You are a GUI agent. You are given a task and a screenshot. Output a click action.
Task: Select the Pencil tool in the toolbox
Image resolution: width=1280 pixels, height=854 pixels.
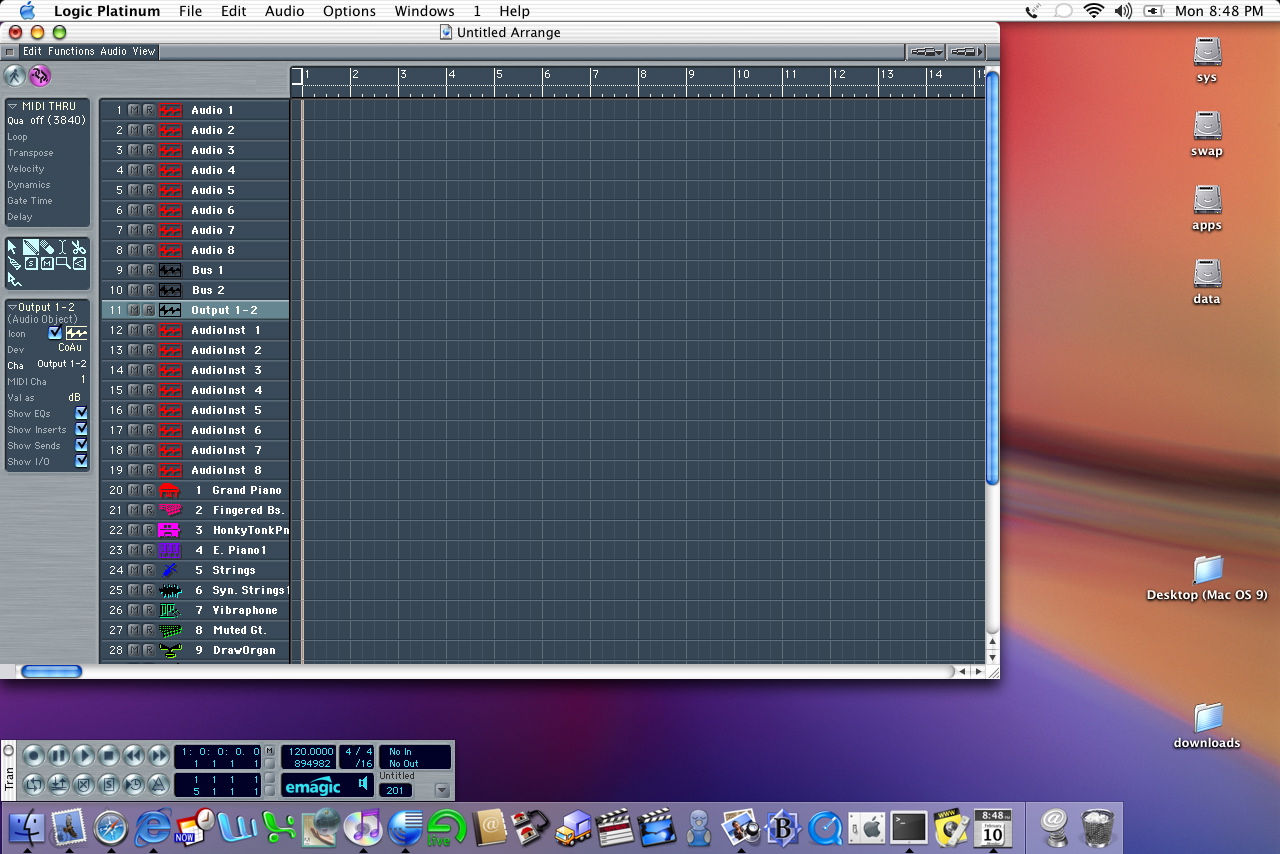coord(30,247)
